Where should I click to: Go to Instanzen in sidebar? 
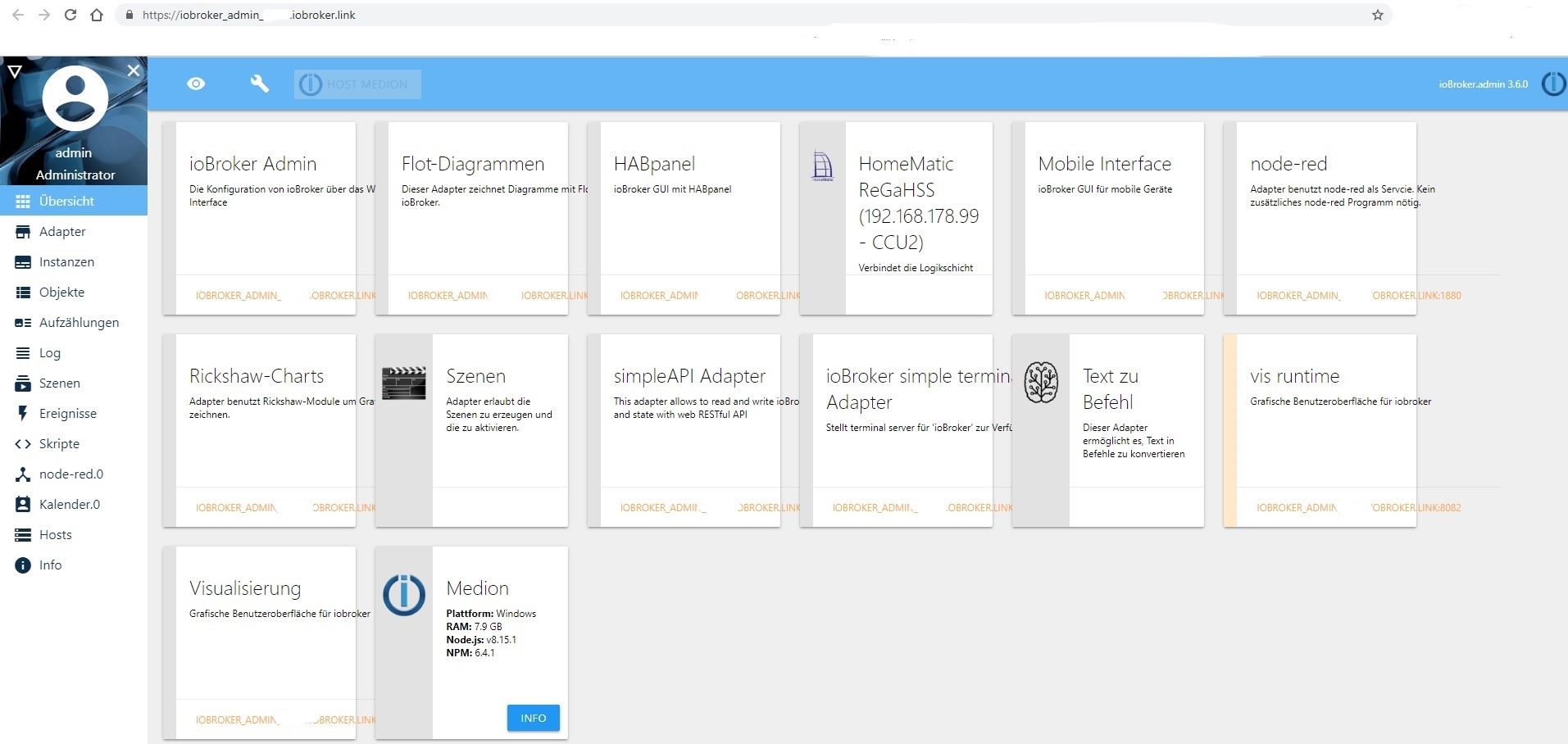(74, 261)
